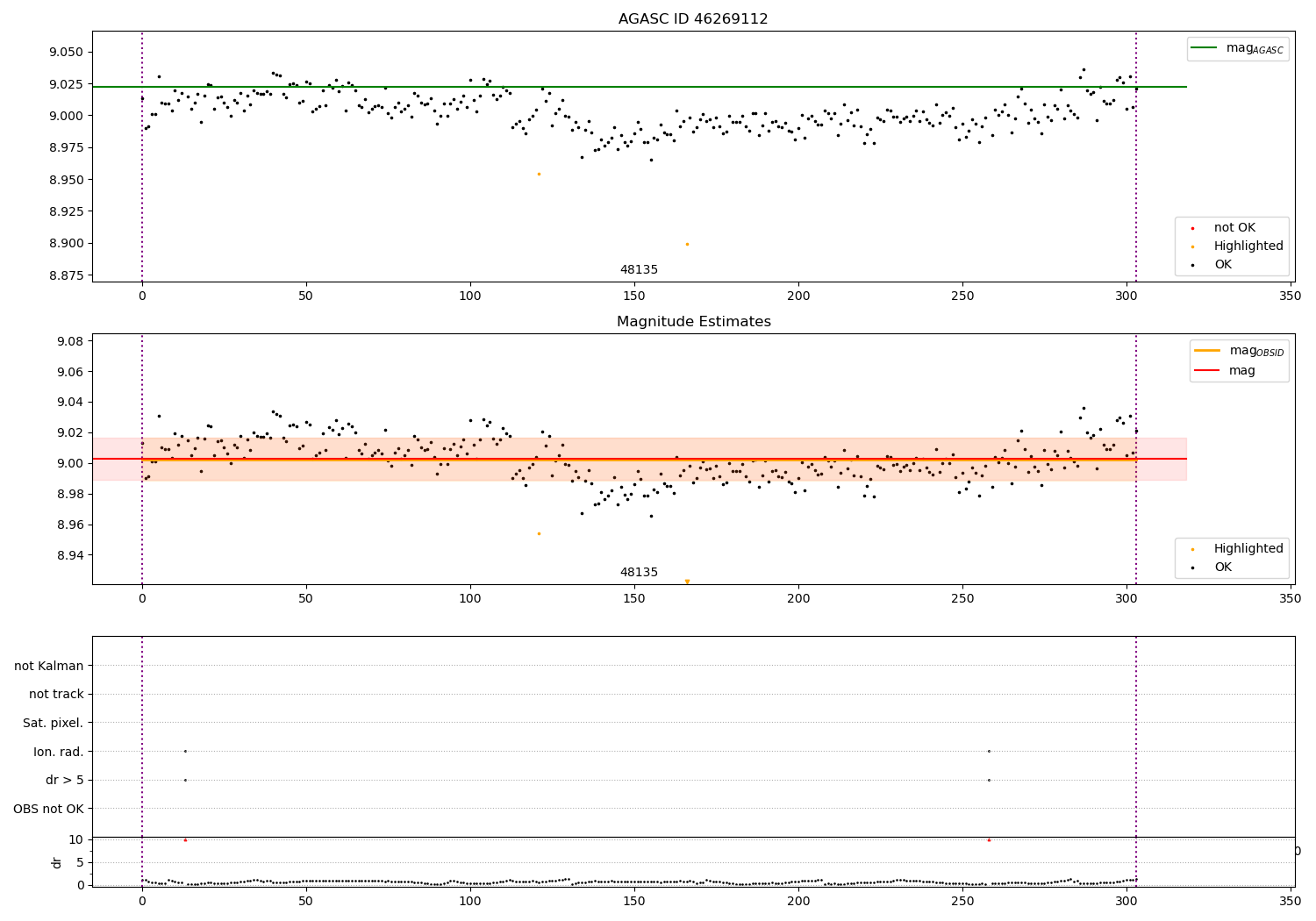This screenshot has width=1316, height=921.
Task: Click the orange highlighted point near 8.954 in middle plot
Action: [x=539, y=533]
